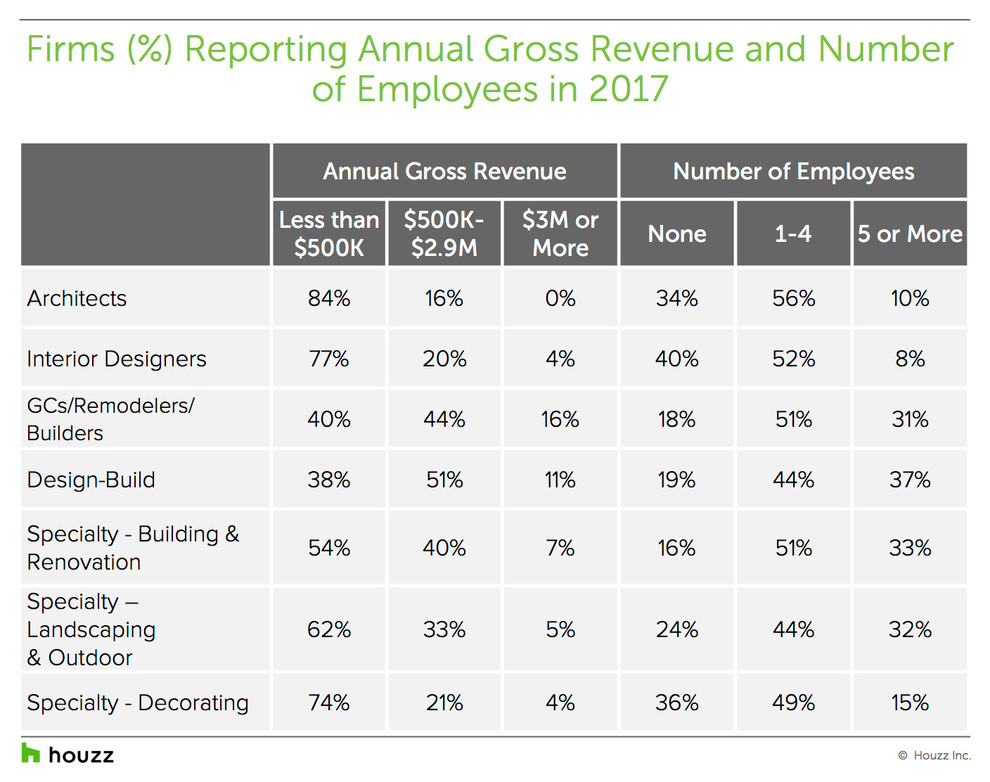Click the 5 or More column header
The height and width of the screenshot is (782, 990).
click(x=909, y=234)
